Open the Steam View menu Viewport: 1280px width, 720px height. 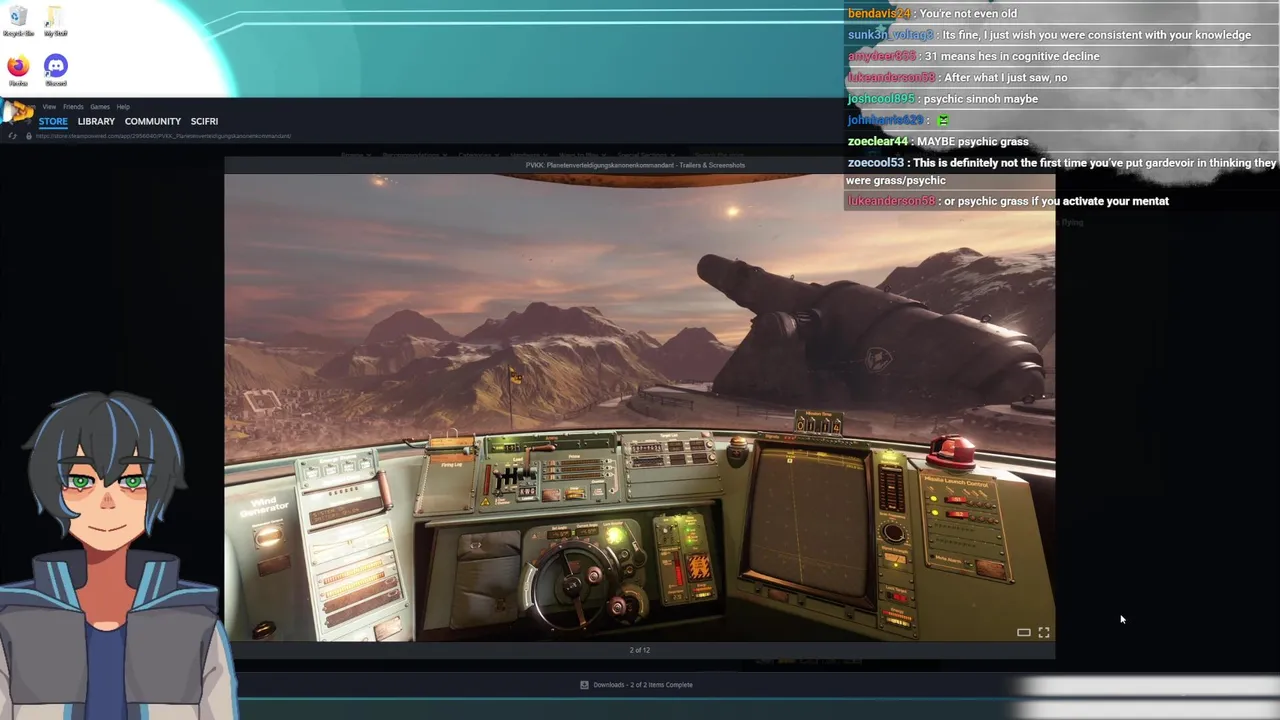(x=49, y=107)
